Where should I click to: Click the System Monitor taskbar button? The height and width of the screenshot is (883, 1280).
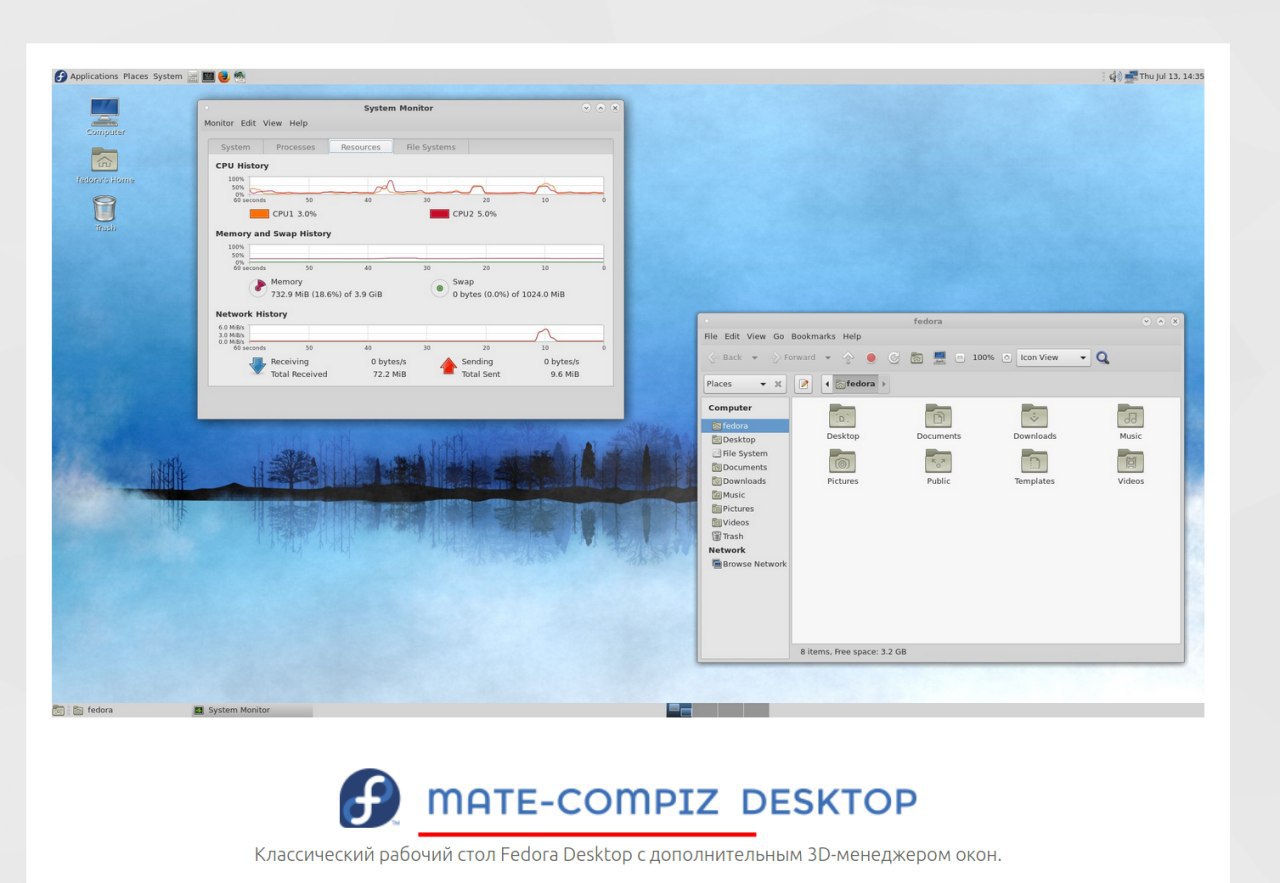pyautogui.click(x=252, y=710)
